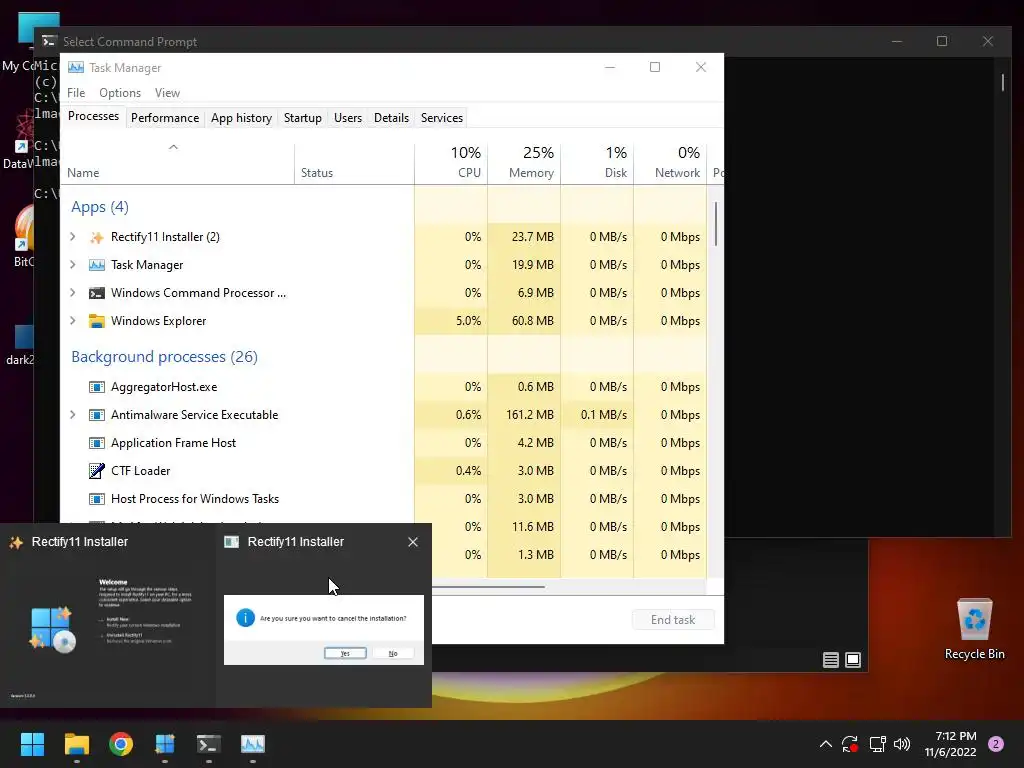The height and width of the screenshot is (768, 1024).
Task: Sort by the Status column header
Action: (x=354, y=163)
